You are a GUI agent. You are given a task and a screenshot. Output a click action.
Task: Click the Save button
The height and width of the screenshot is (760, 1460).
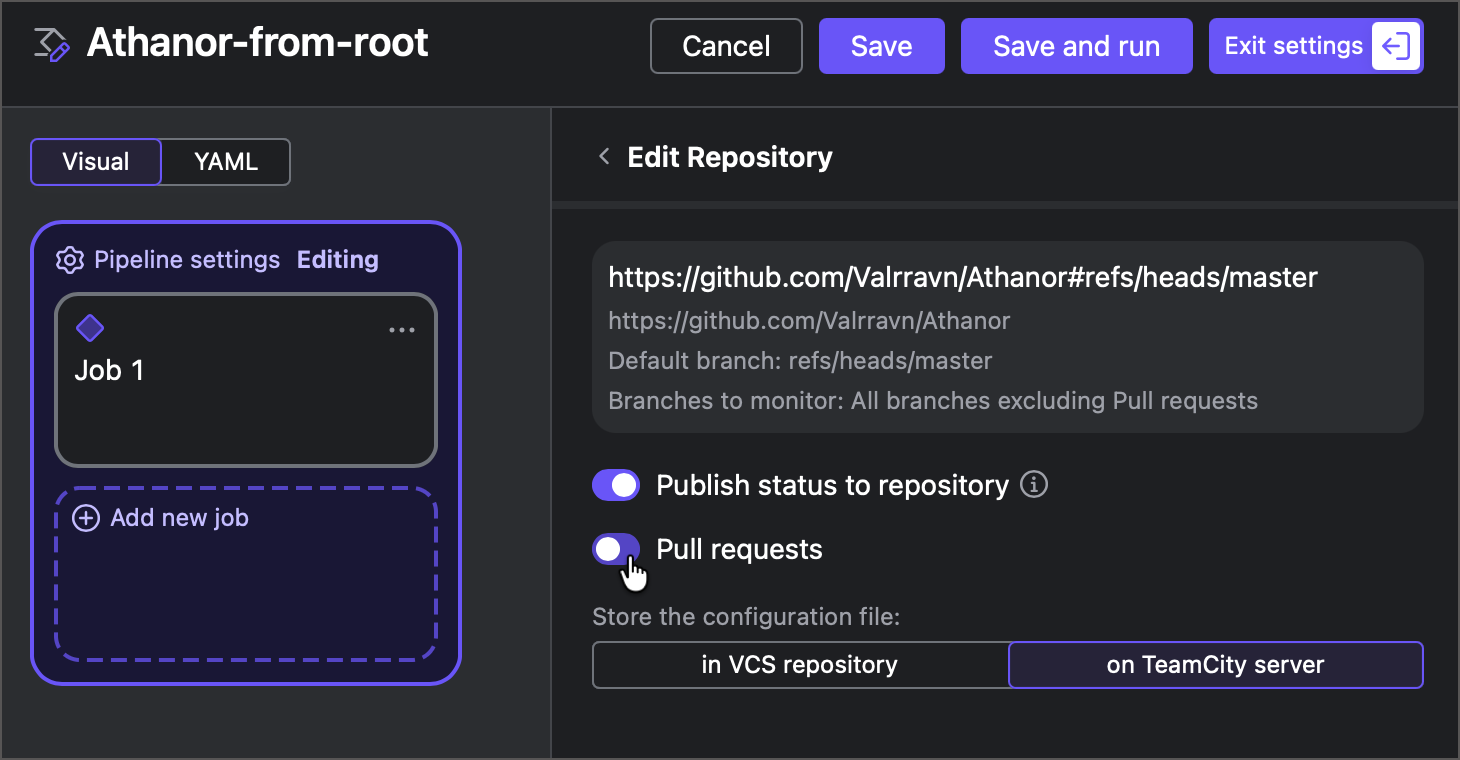click(882, 46)
